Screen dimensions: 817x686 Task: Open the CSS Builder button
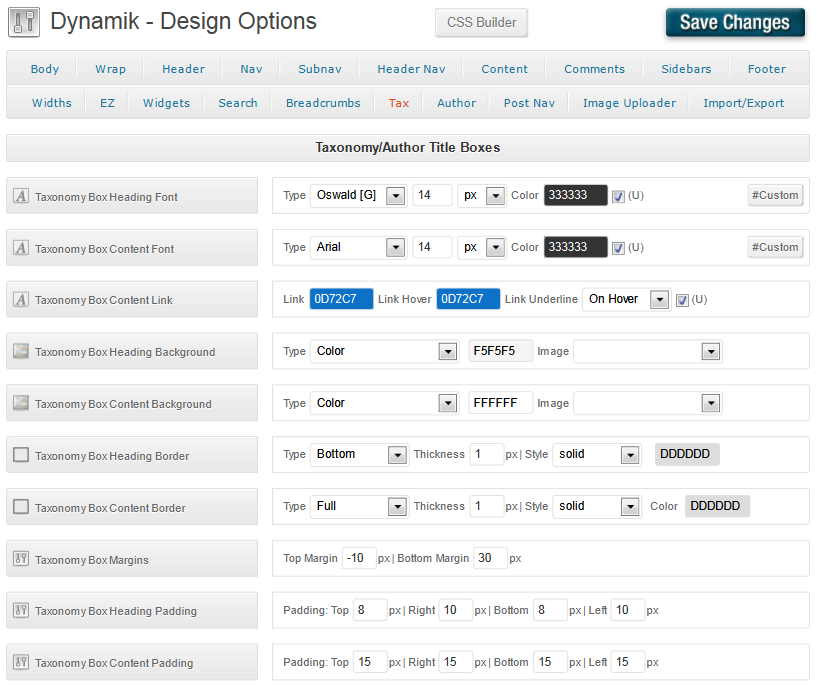coord(481,22)
